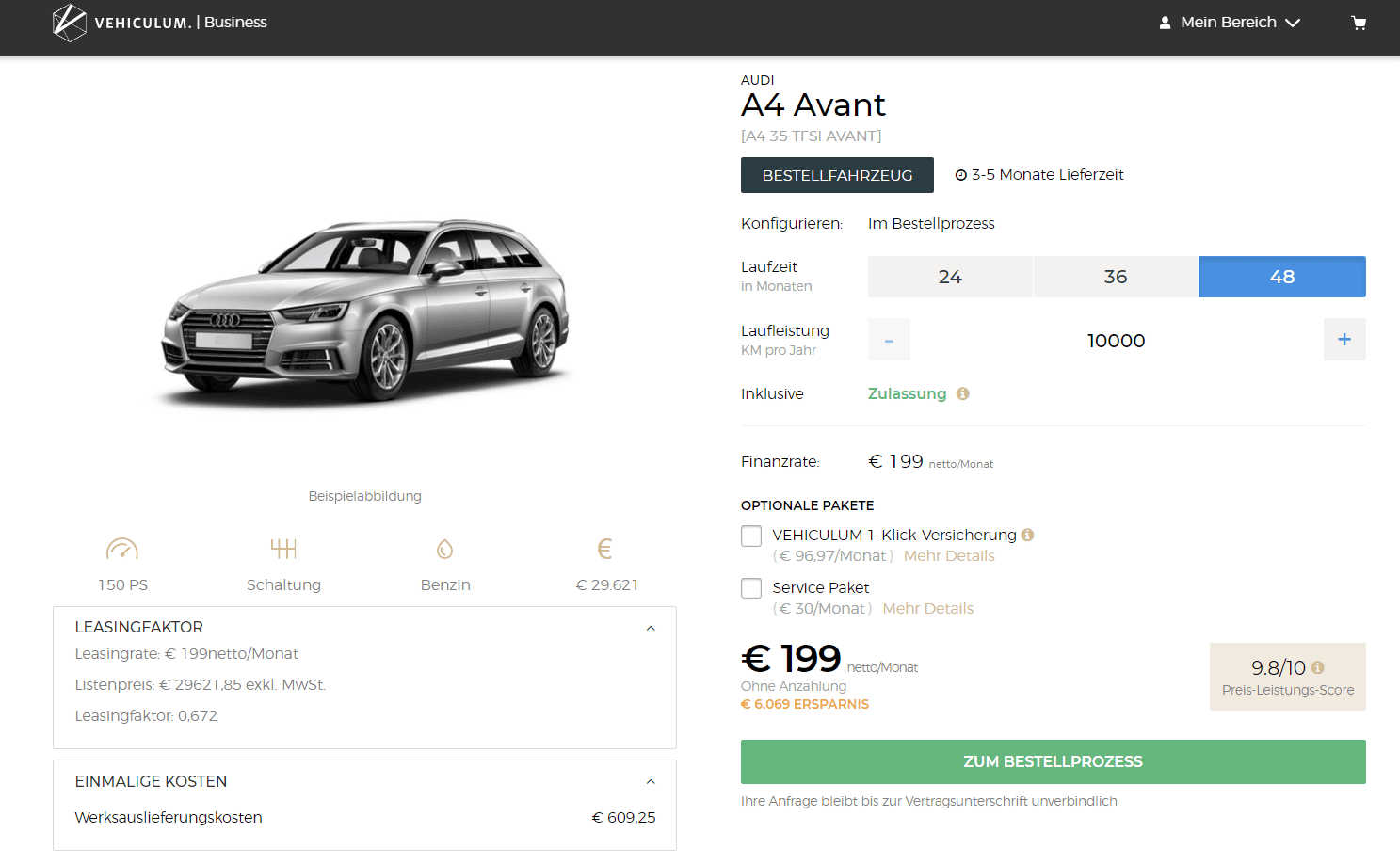Viewport: 1400px width, 864px height.
Task: Enable VEHICULUM 1-Klick-Versicherung package
Action: [751, 536]
